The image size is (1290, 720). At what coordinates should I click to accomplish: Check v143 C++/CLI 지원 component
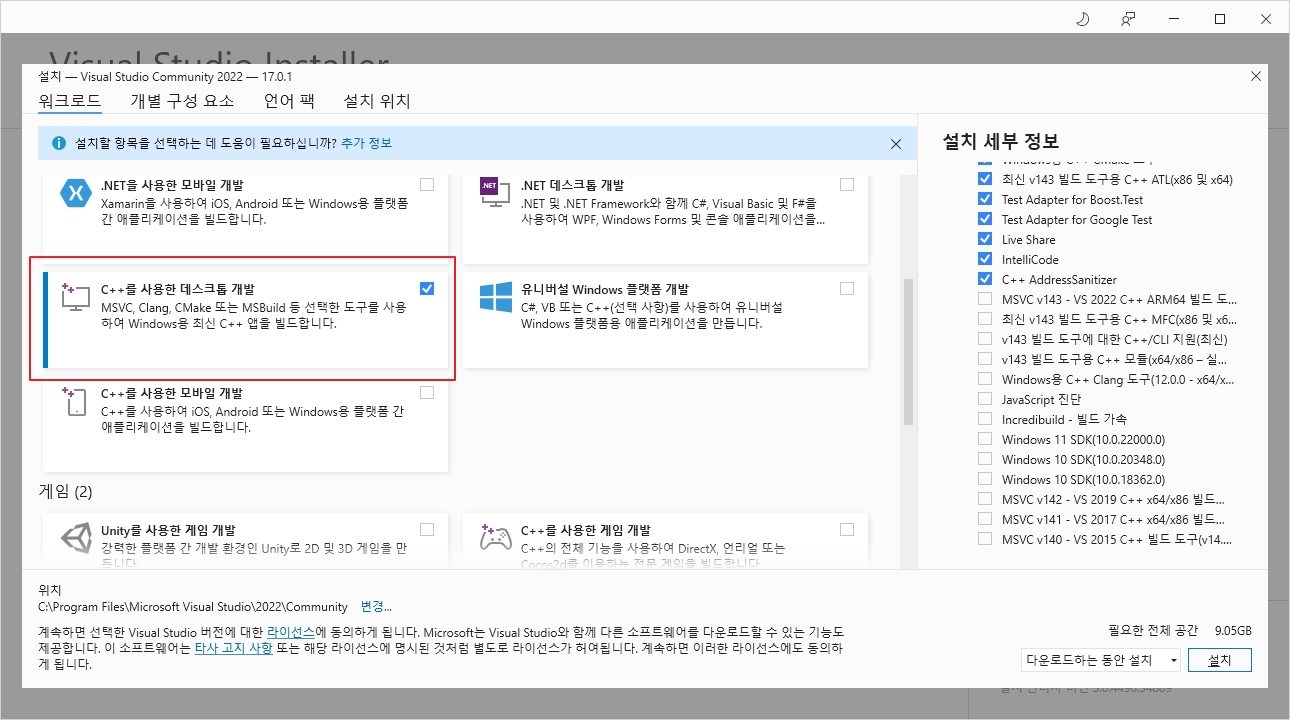pos(985,339)
